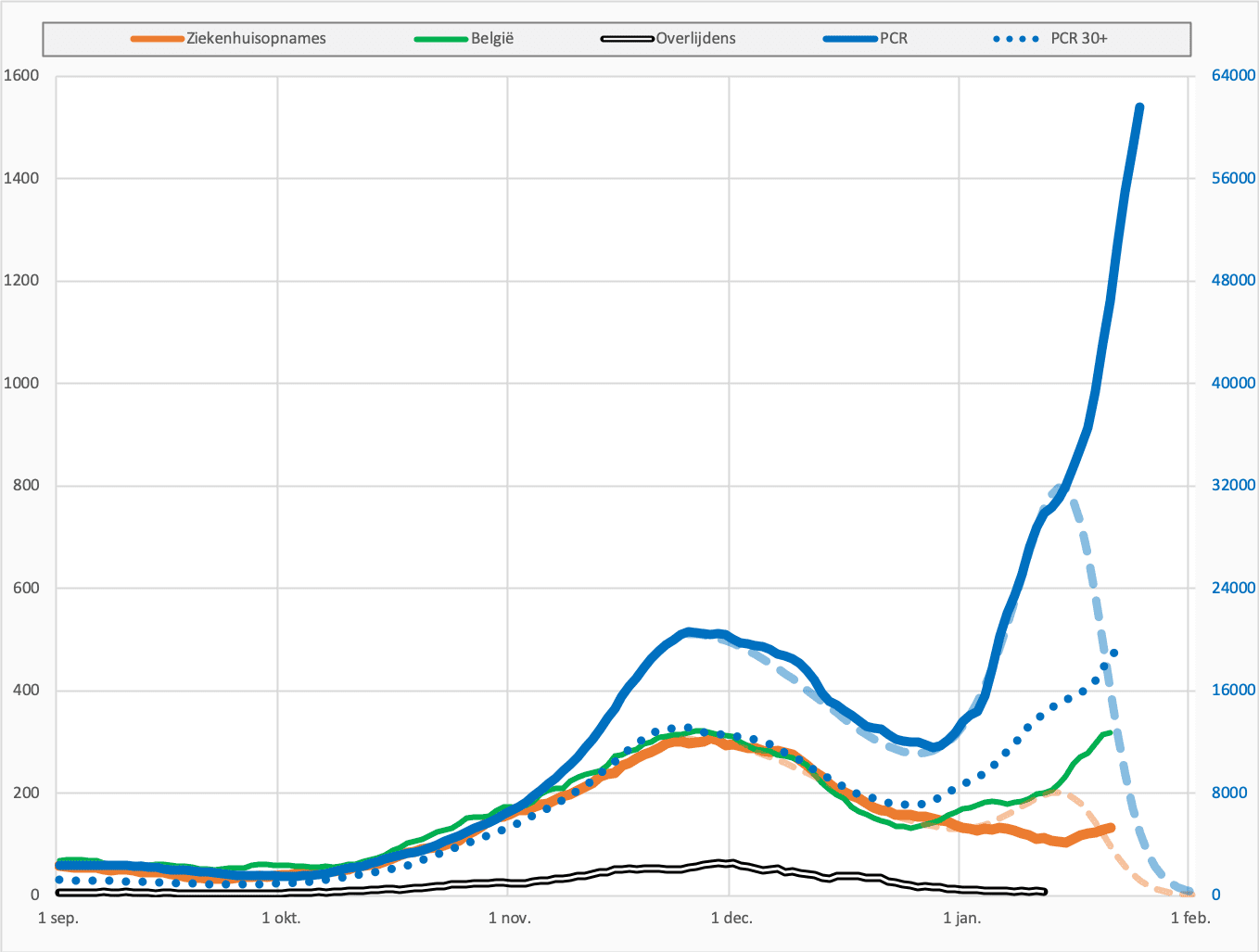This screenshot has width=1259, height=952.
Task: Click right axis value 48000
Action: (x=1234, y=280)
